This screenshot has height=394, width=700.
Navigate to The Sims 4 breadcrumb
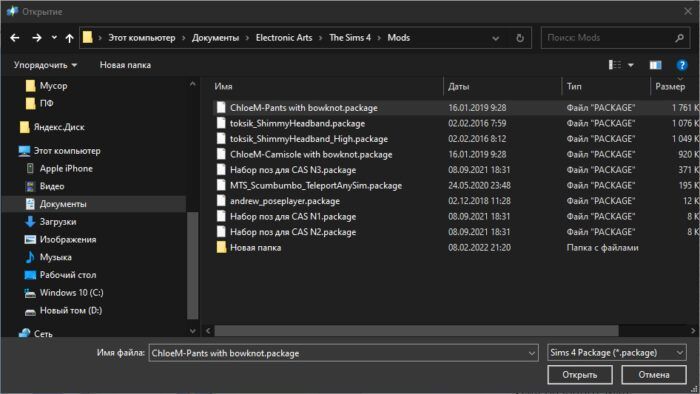[350, 38]
